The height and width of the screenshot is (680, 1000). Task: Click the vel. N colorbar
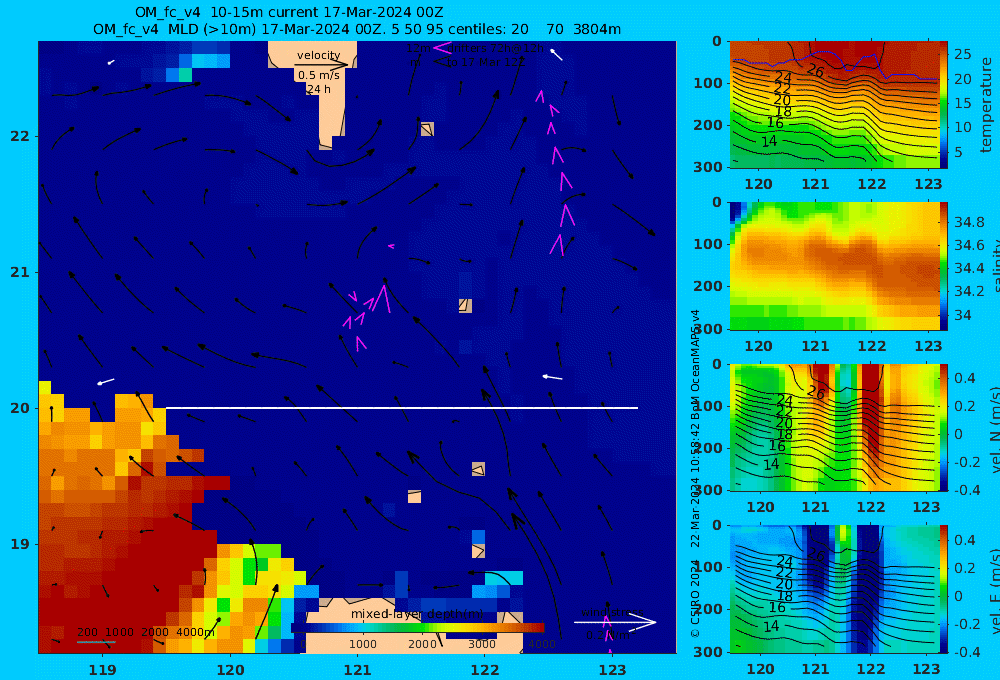click(944, 427)
